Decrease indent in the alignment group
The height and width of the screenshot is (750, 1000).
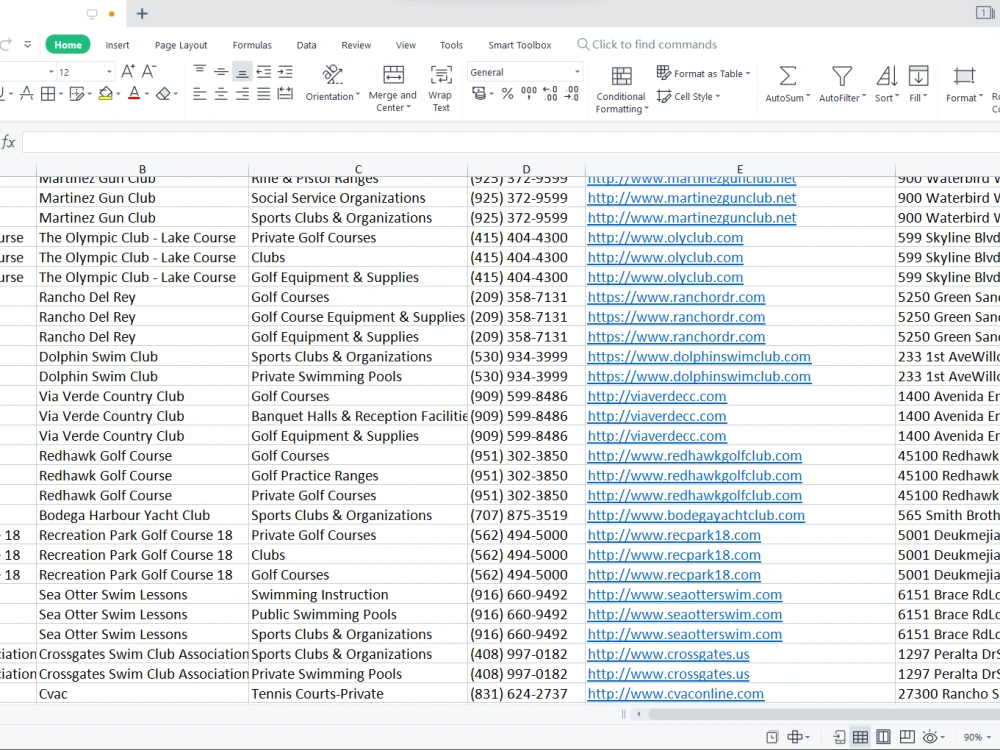(263, 71)
